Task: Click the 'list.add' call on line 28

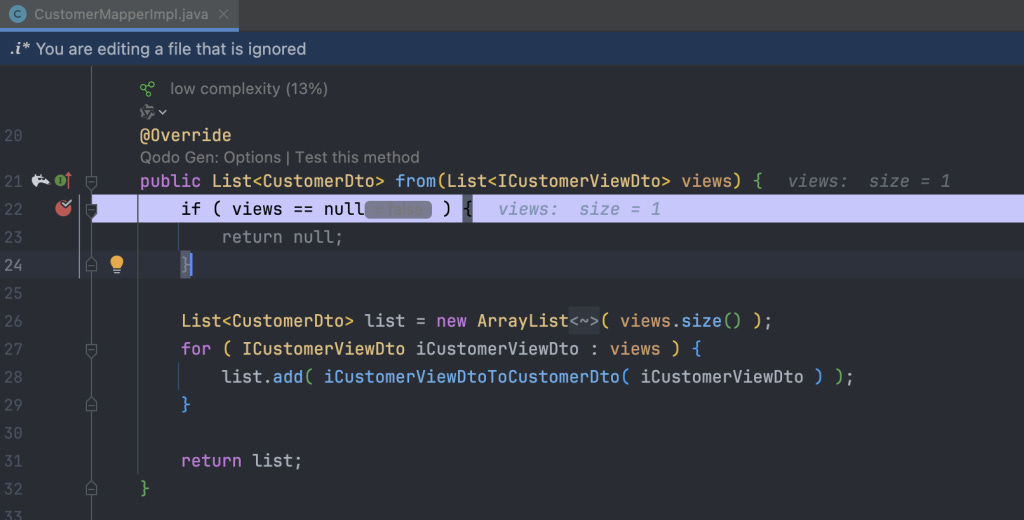Action: (x=262, y=377)
